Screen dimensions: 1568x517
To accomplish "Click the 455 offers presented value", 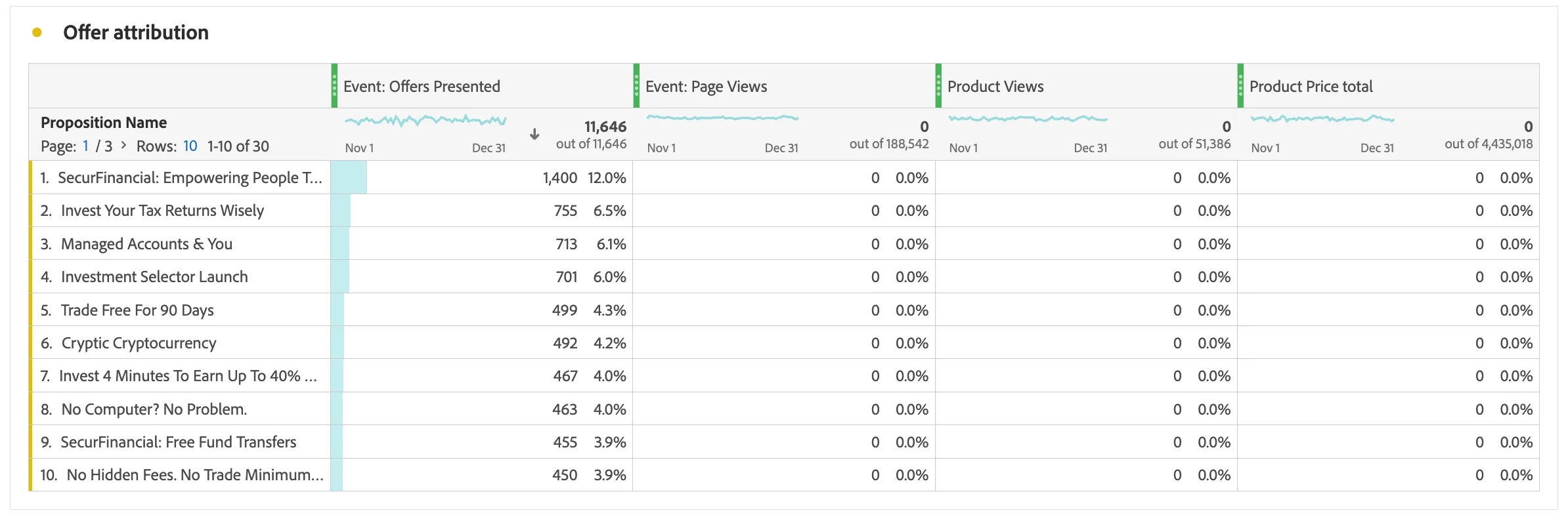I will point(565,442).
